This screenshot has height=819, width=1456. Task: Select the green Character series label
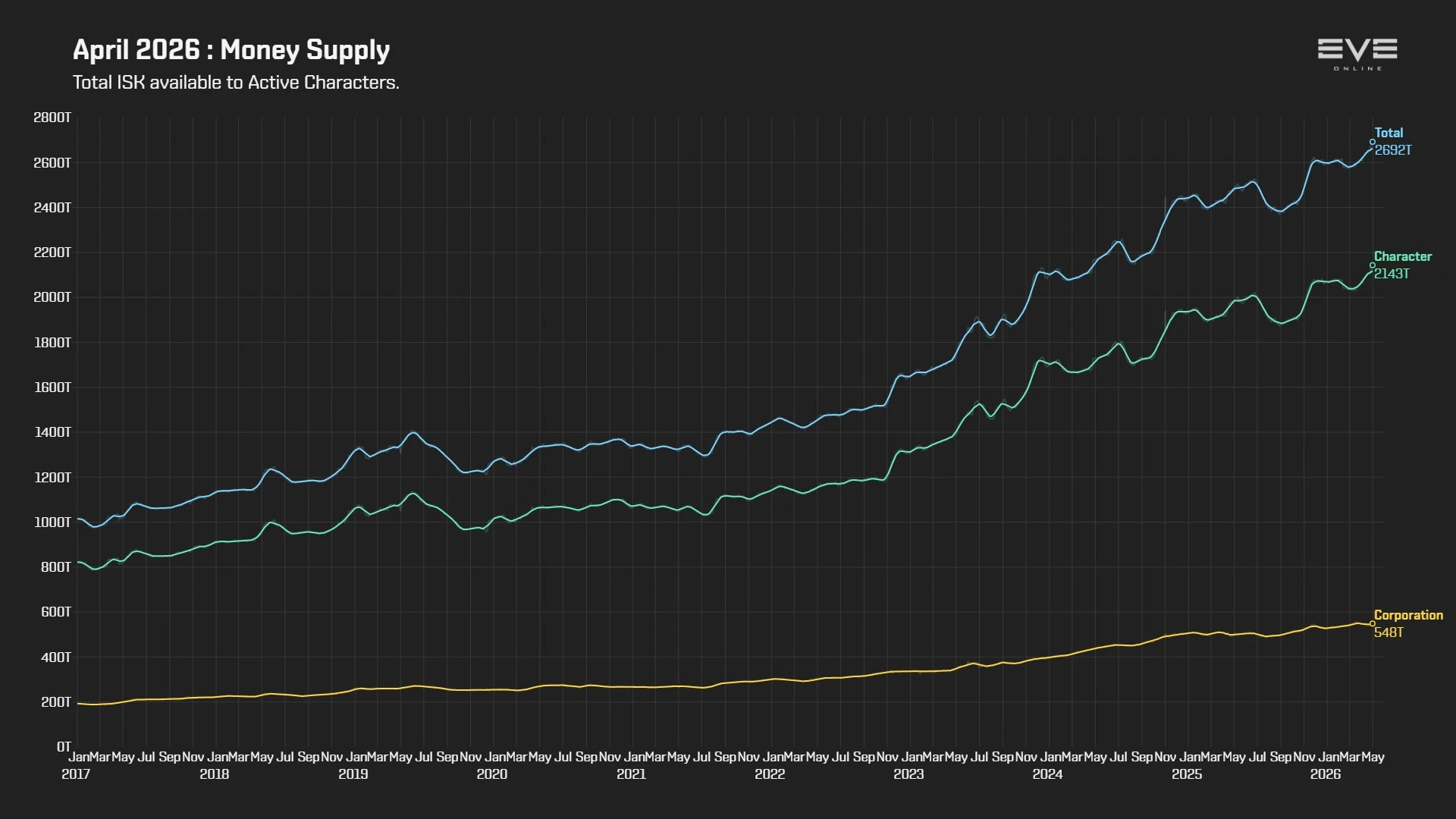point(1403,256)
